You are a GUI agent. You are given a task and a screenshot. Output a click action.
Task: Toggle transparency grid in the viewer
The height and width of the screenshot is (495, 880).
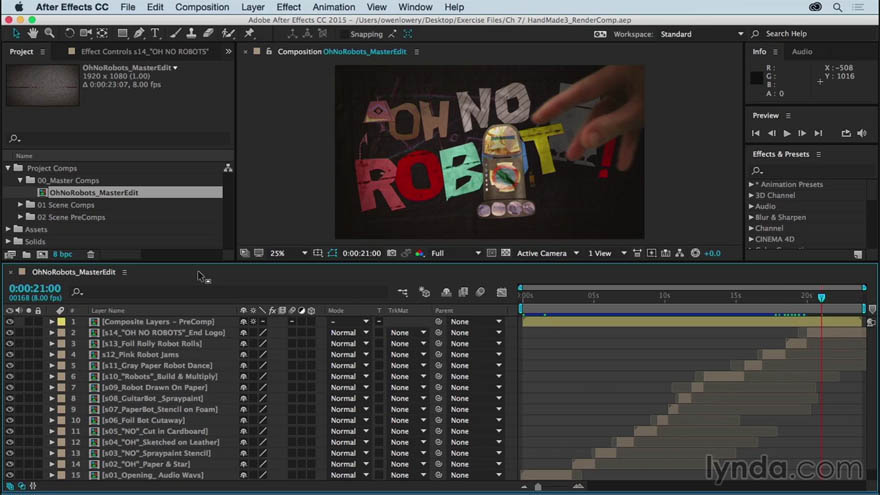[505, 253]
